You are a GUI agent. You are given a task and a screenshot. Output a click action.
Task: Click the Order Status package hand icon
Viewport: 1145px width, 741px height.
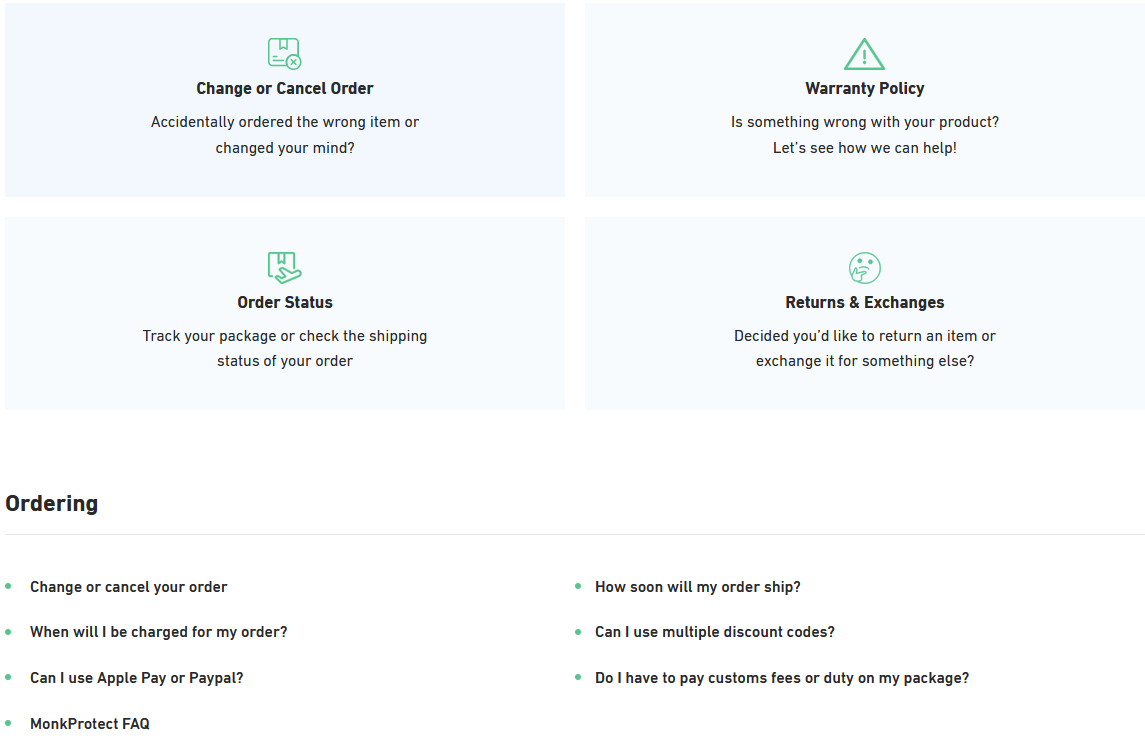click(x=284, y=267)
